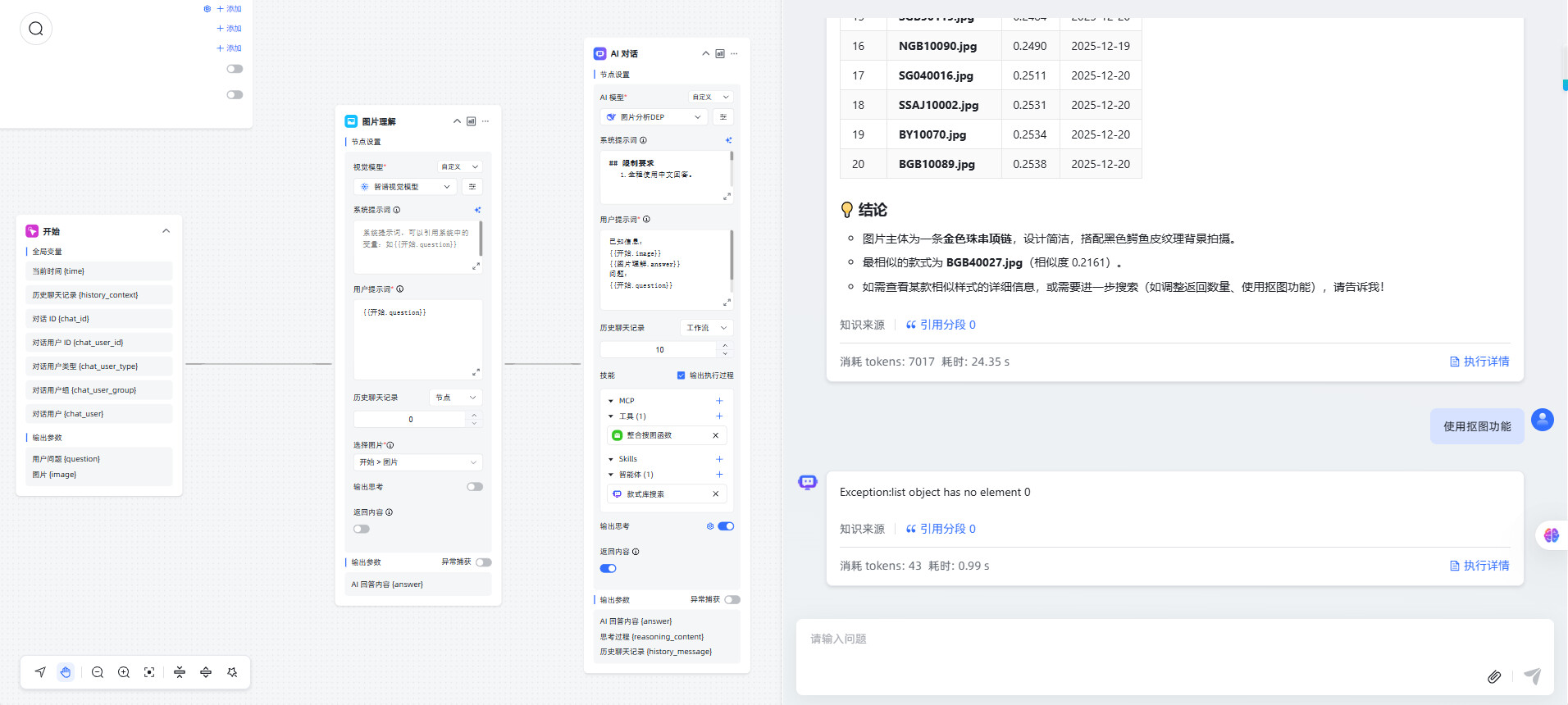1568x705 pixels.
Task: Open 输出思考 gear settings in AI 对话
Action: 710,526
